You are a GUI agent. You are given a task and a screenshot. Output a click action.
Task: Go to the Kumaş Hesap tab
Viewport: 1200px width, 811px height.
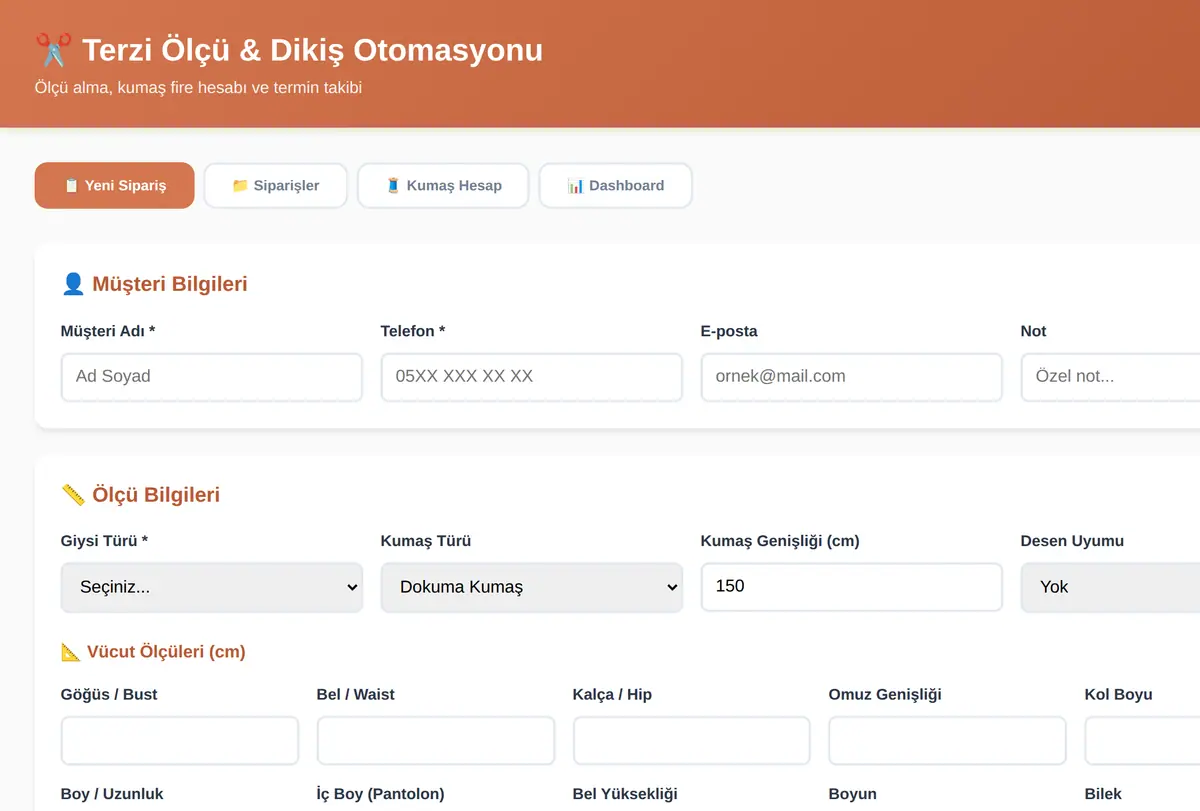pos(443,186)
